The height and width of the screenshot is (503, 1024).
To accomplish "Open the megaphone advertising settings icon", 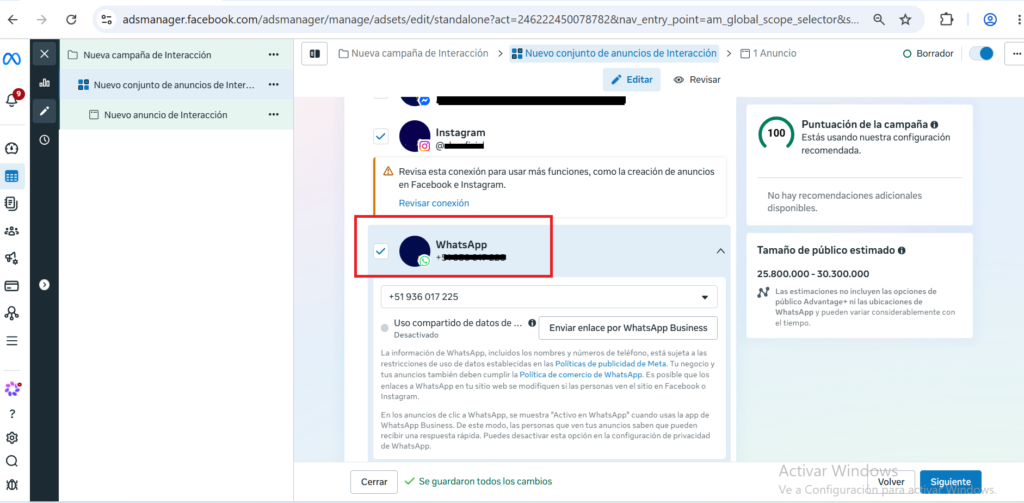I will 12,259.
